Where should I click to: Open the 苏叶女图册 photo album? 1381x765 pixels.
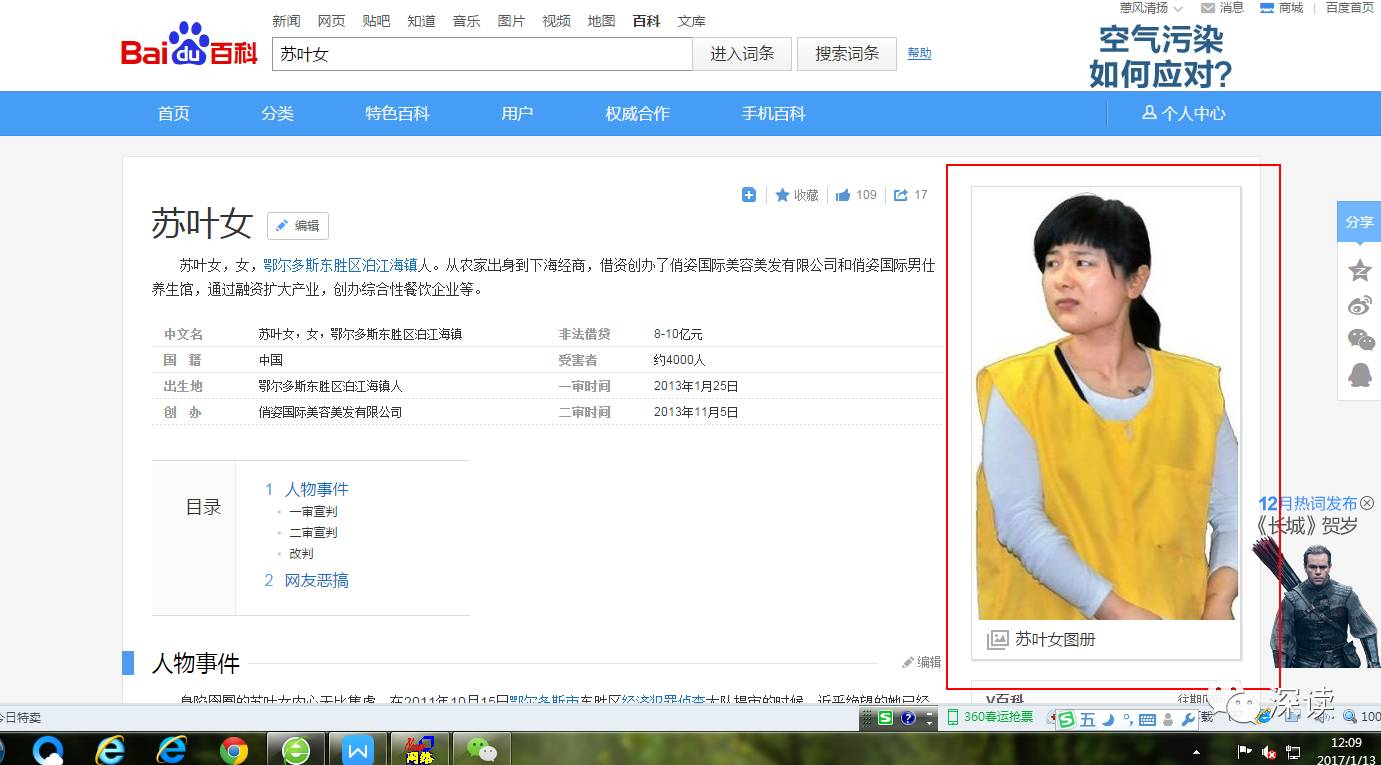tap(1042, 640)
